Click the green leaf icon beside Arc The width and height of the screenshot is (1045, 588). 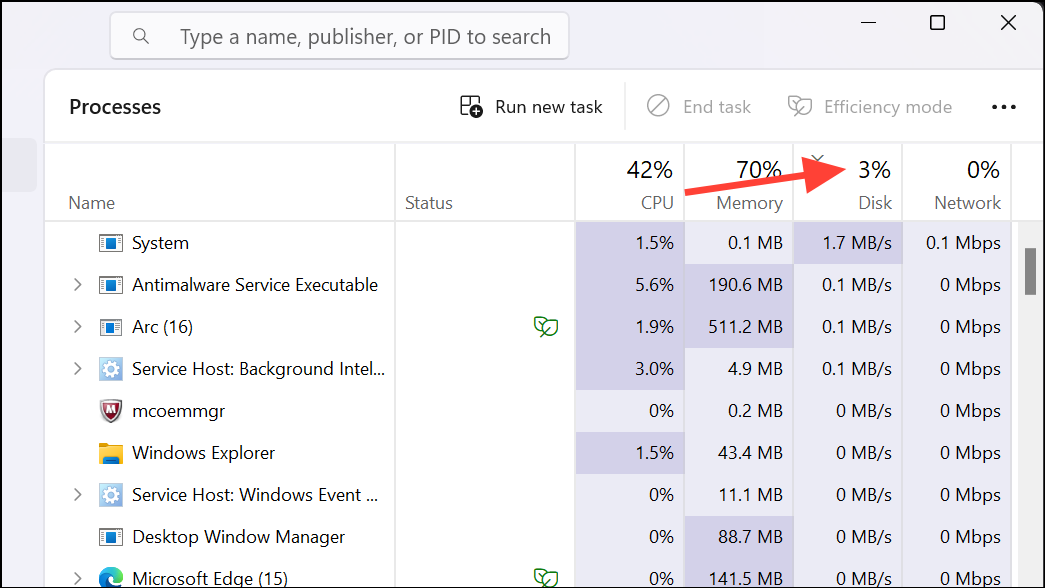coord(546,326)
